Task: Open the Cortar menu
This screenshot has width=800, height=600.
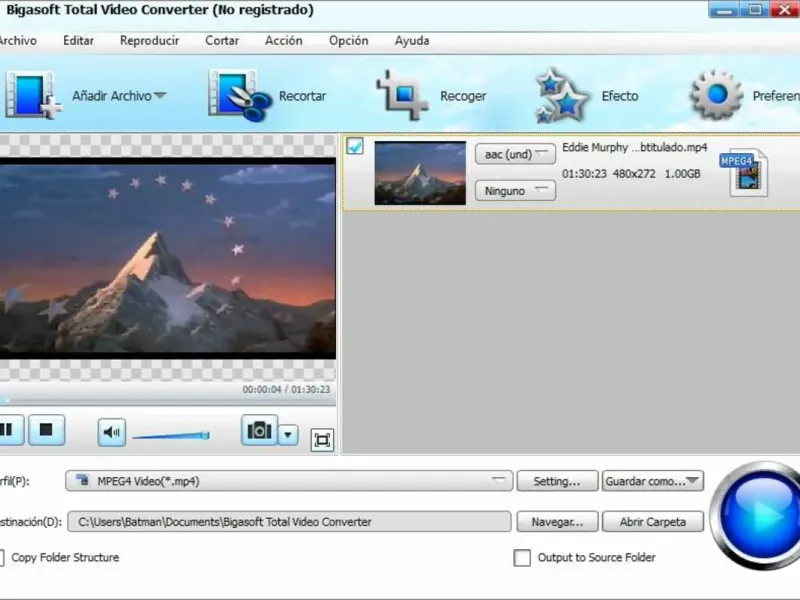Action: click(x=222, y=40)
